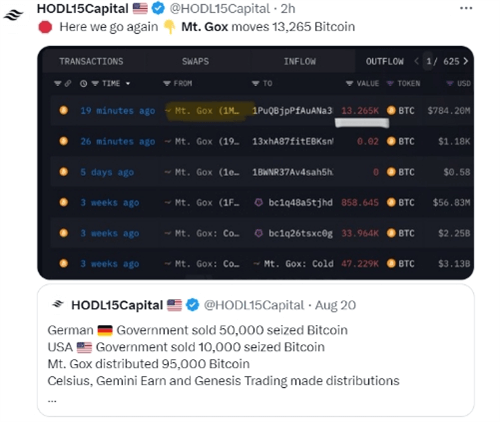Go to previous page arrow before 1/
Screen dimensions: 500x422
tap(416, 61)
